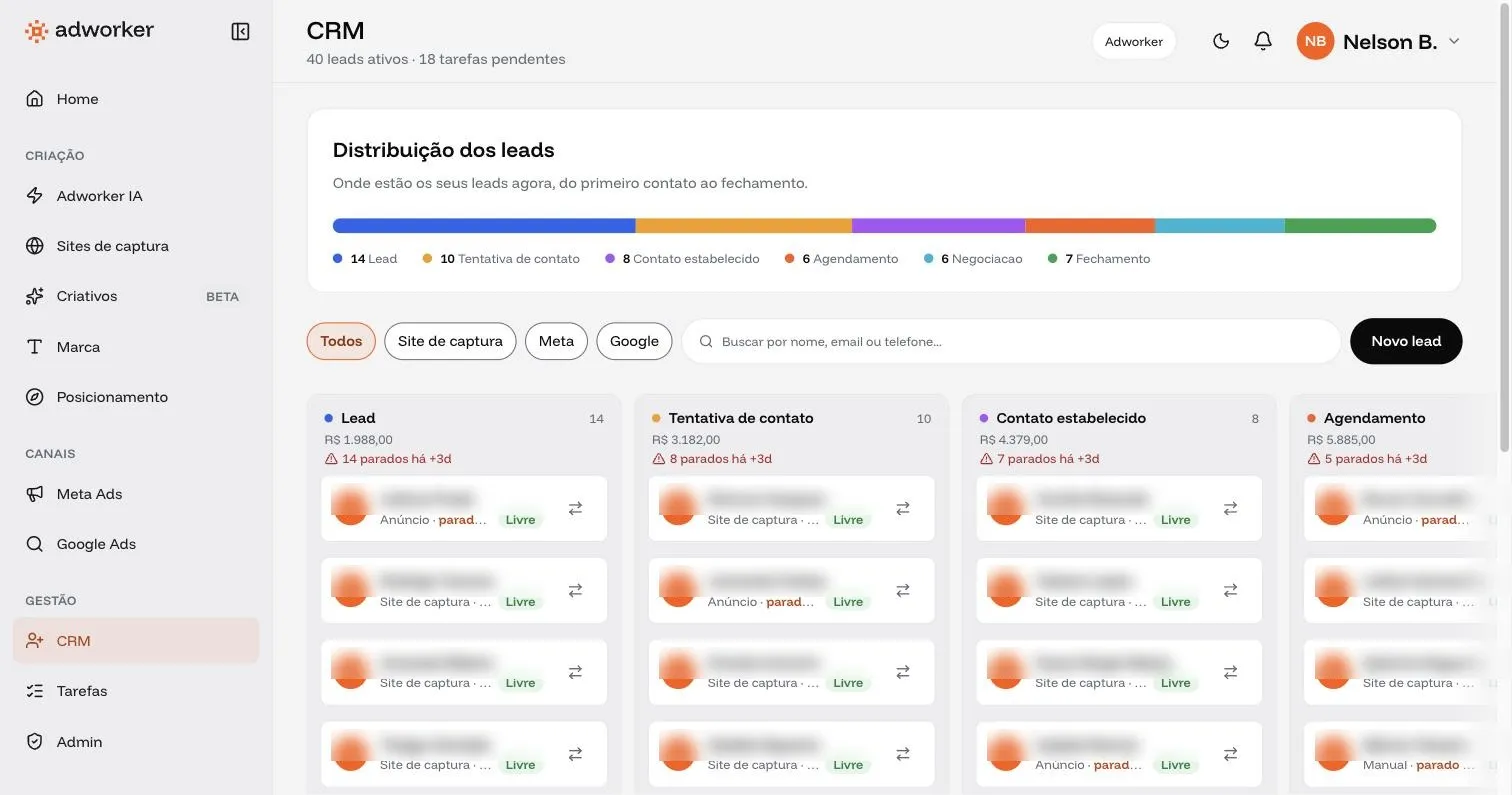Click the NB user avatar
This screenshot has width=1512, height=795.
coord(1315,41)
